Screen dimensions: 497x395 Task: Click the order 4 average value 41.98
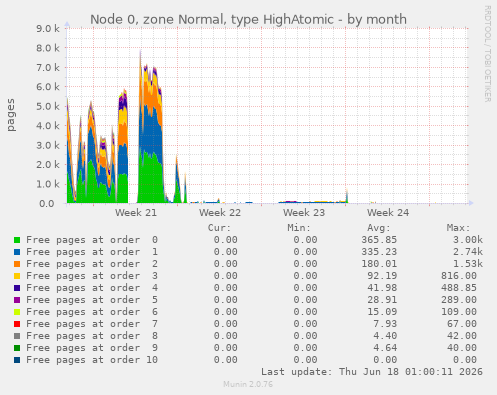point(382,288)
